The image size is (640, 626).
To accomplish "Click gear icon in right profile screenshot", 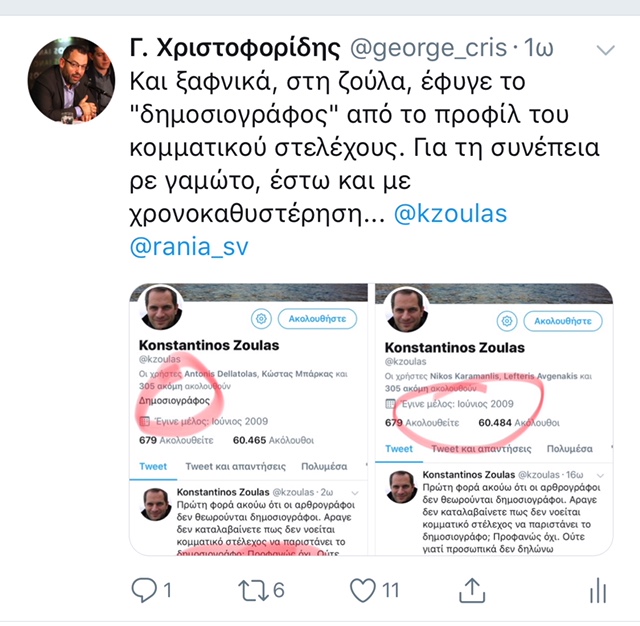I will (x=507, y=321).
